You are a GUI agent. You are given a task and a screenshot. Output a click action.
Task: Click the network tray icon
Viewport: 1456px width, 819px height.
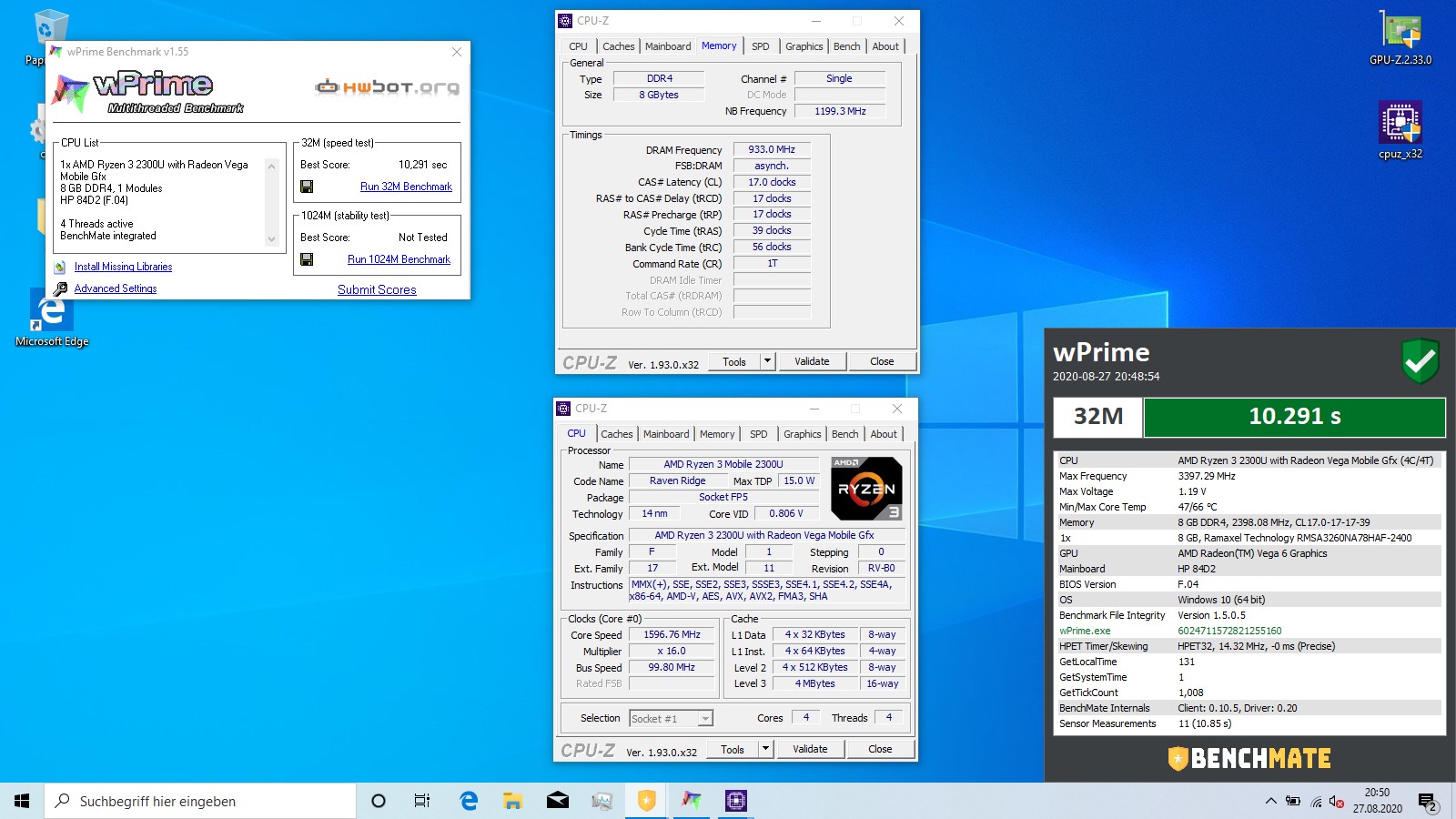pos(1316,802)
